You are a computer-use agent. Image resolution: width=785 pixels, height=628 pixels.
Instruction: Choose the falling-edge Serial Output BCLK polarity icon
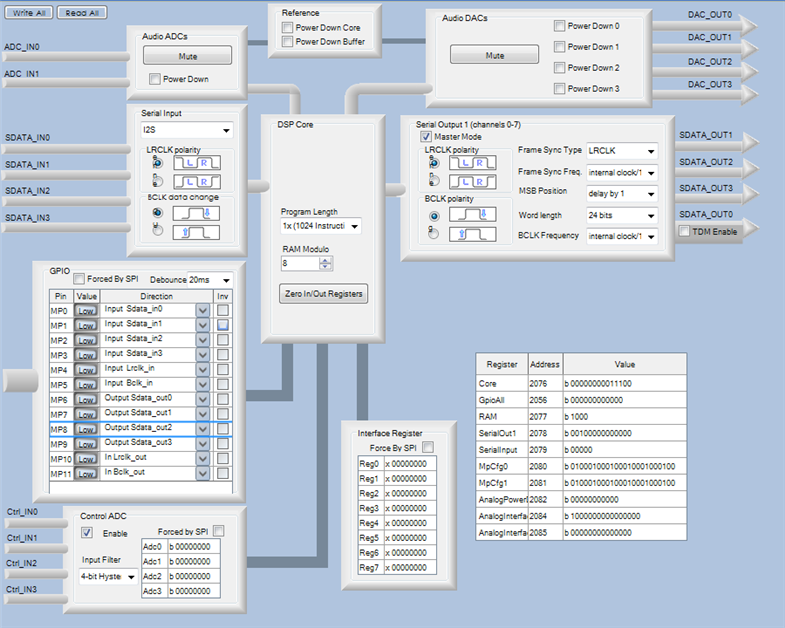(473, 215)
